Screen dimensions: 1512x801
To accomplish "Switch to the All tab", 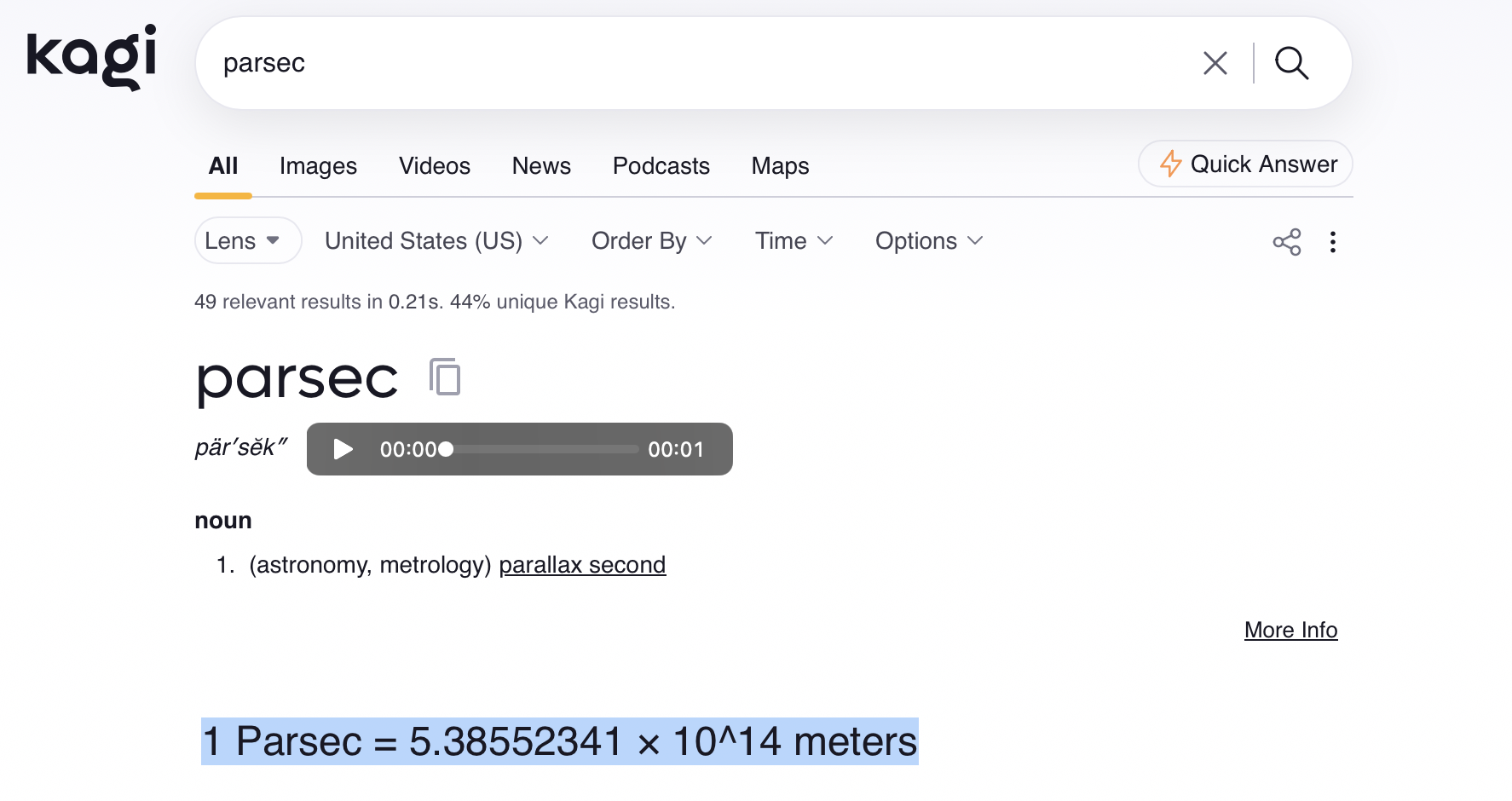I will click(223, 166).
